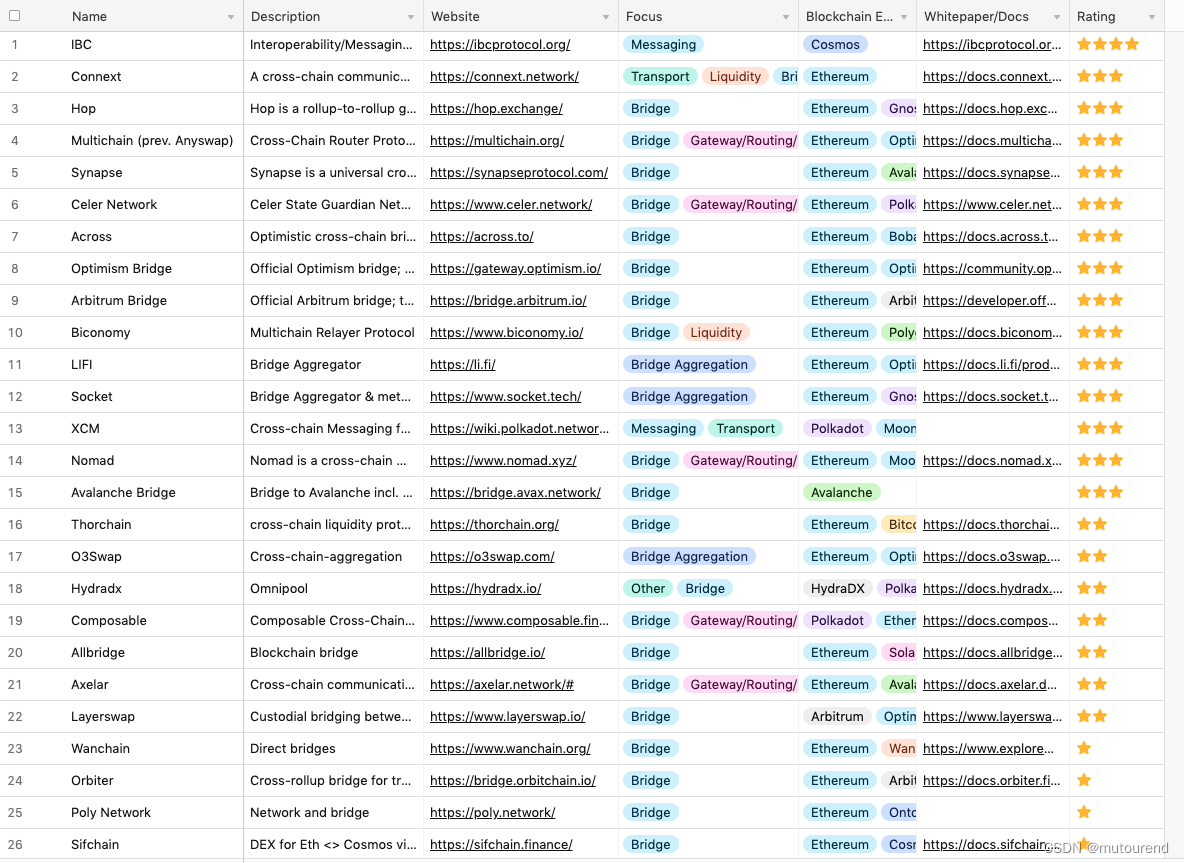Select the name cell 'Sifchain'
1184x863 pixels.
tap(95, 845)
